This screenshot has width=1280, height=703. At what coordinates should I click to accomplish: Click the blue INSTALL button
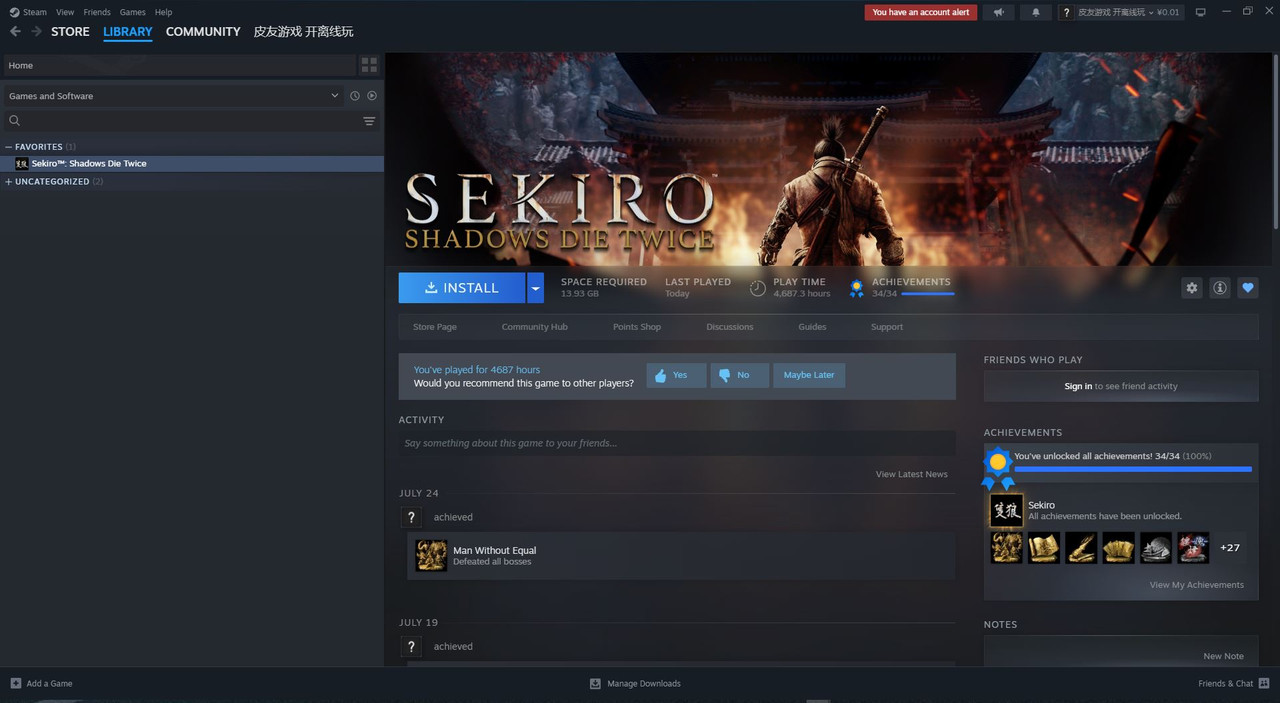462,288
